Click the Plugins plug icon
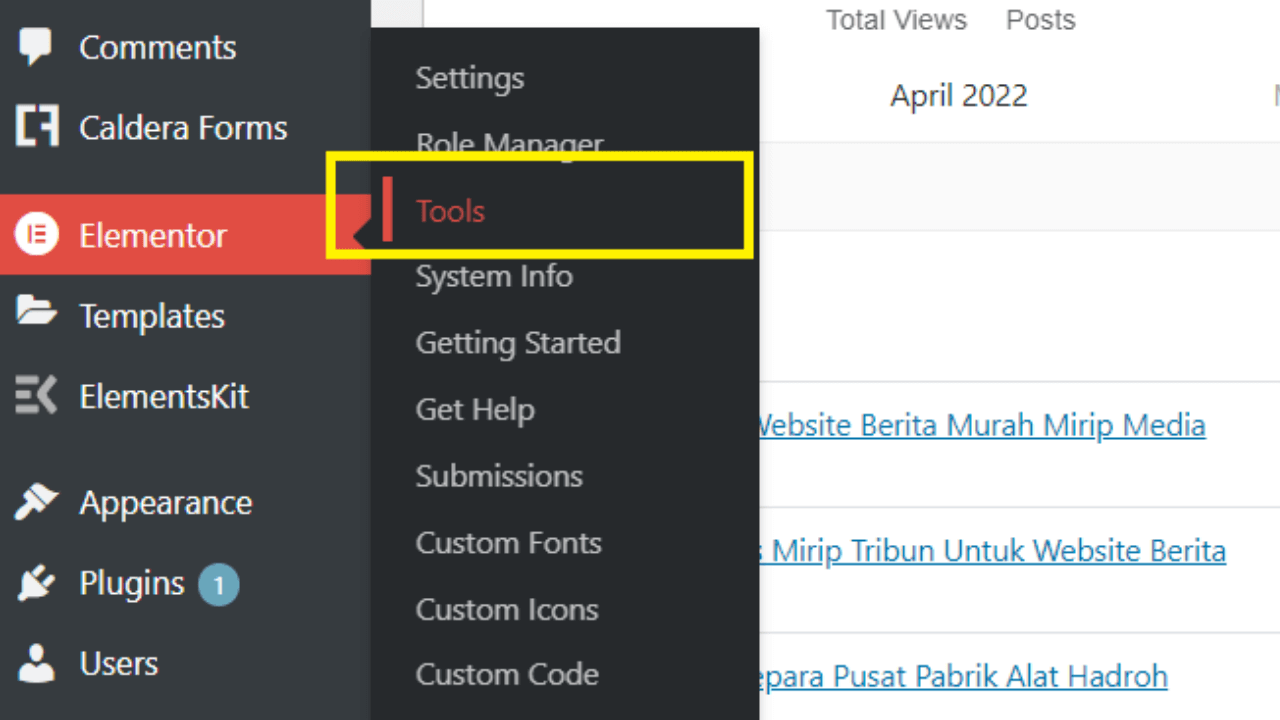The width and height of the screenshot is (1280, 720). tap(37, 584)
